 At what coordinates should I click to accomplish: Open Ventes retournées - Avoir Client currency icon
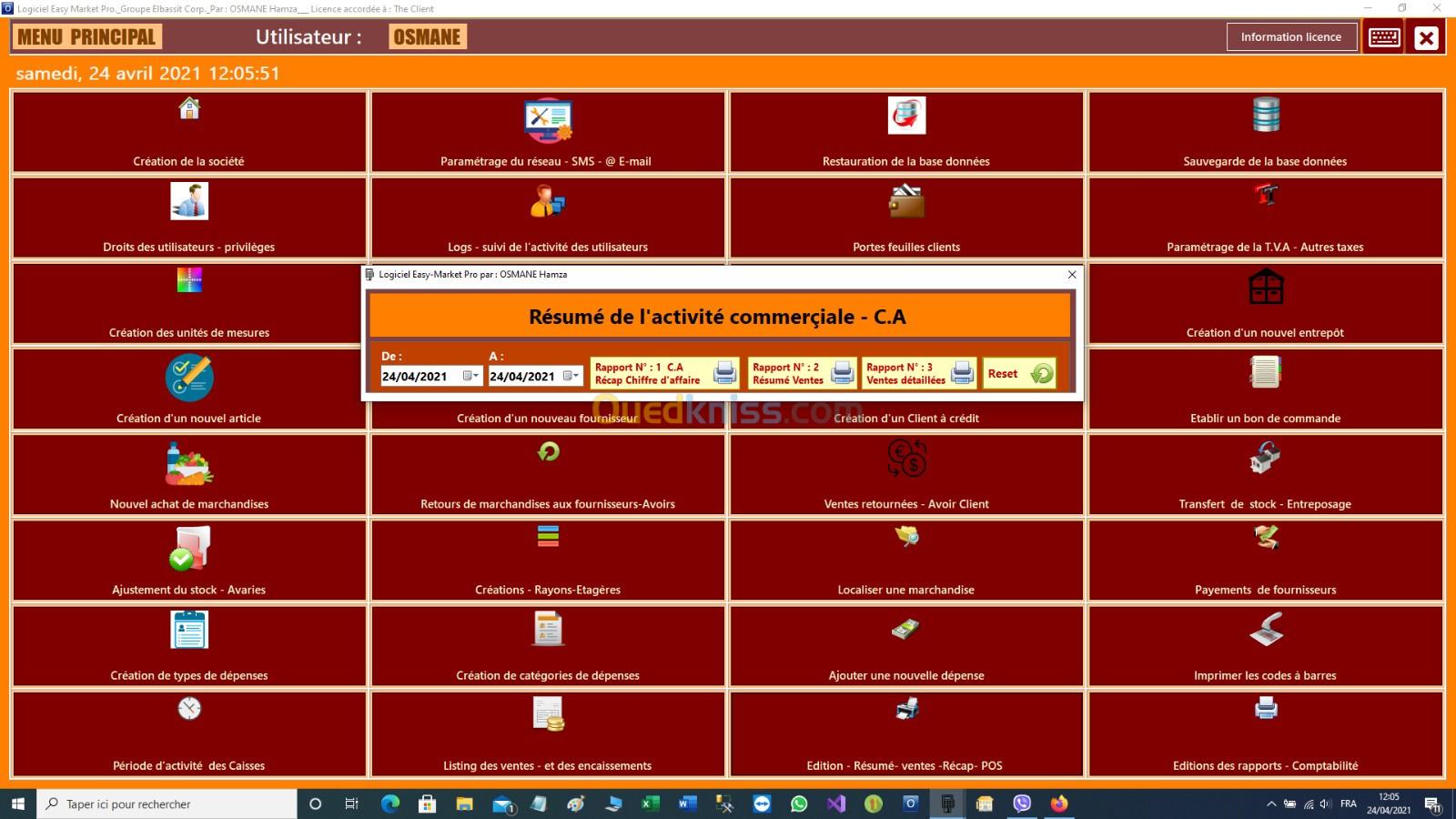pos(906,458)
